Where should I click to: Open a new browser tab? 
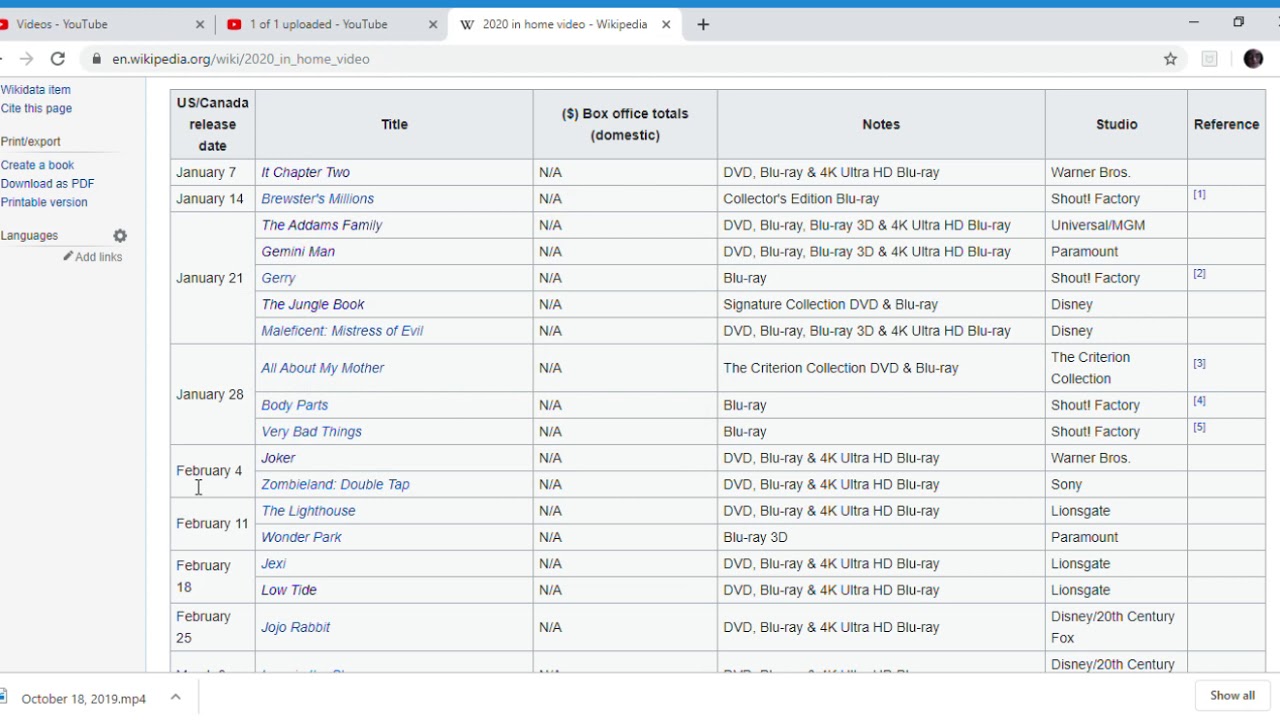(703, 24)
